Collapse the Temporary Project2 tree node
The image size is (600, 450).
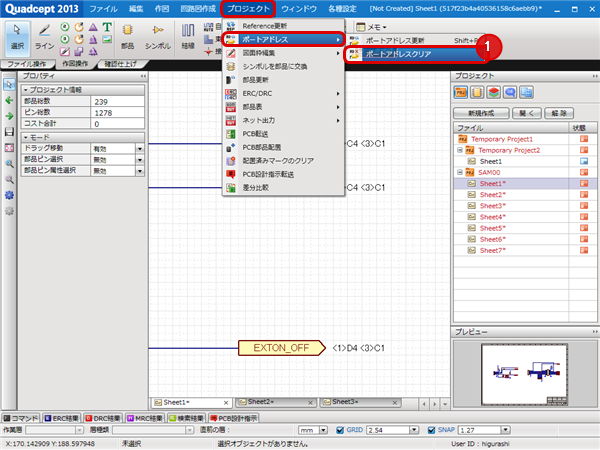(x=460, y=150)
